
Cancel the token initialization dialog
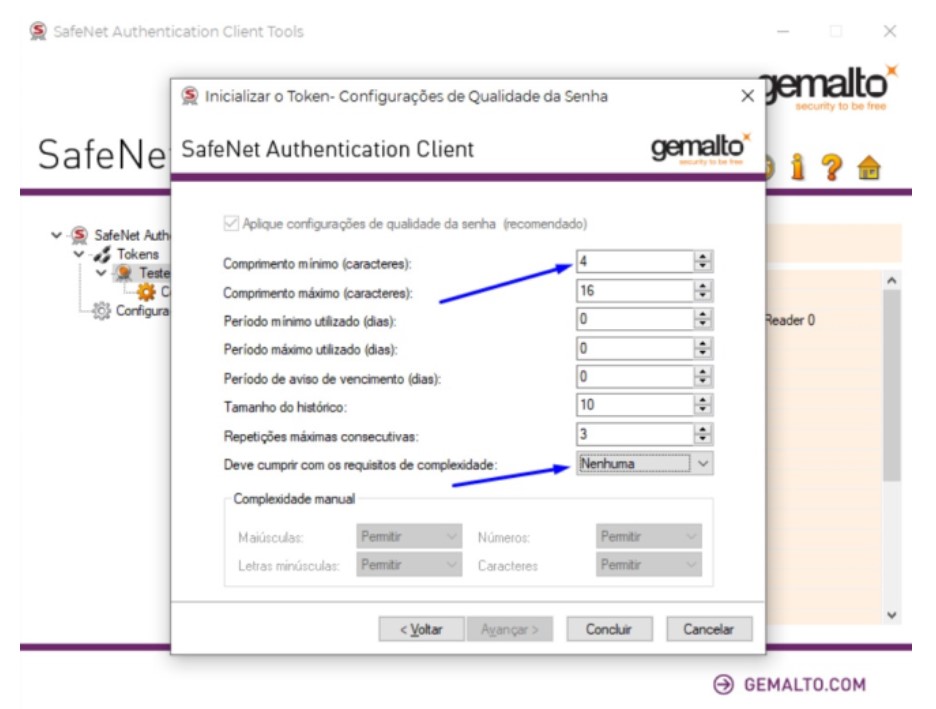point(709,629)
